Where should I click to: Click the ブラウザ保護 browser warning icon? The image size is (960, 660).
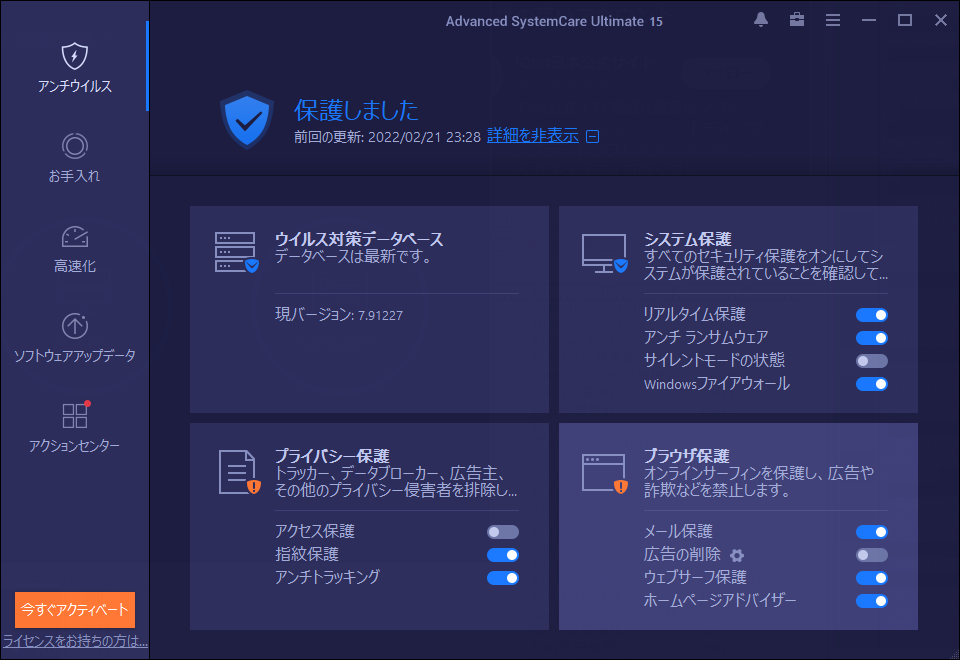604,470
